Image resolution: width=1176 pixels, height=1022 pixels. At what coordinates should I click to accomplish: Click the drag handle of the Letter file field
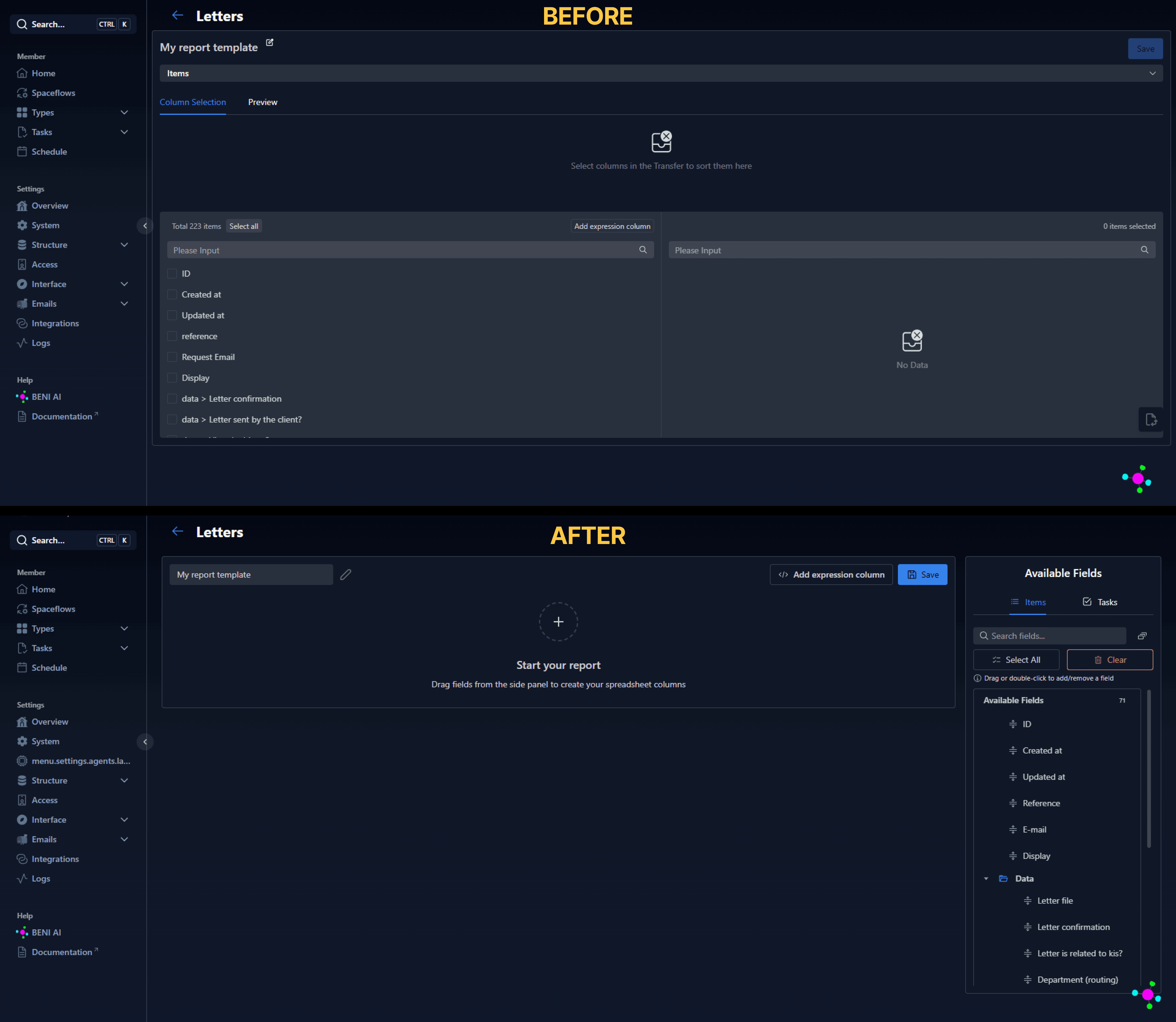[x=1028, y=901]
